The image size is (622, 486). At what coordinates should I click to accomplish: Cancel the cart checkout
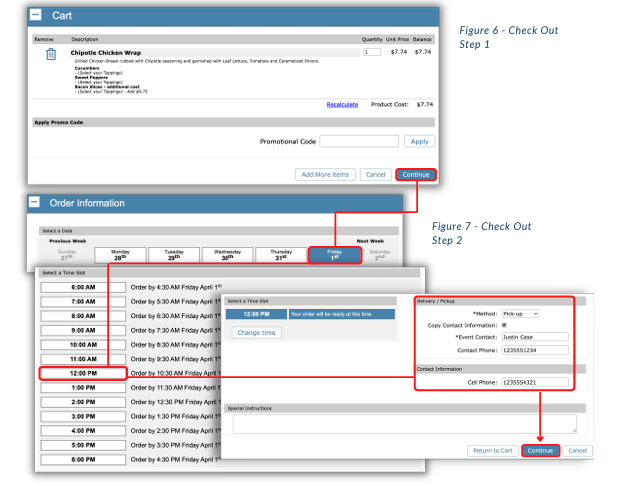coord(375,175)
